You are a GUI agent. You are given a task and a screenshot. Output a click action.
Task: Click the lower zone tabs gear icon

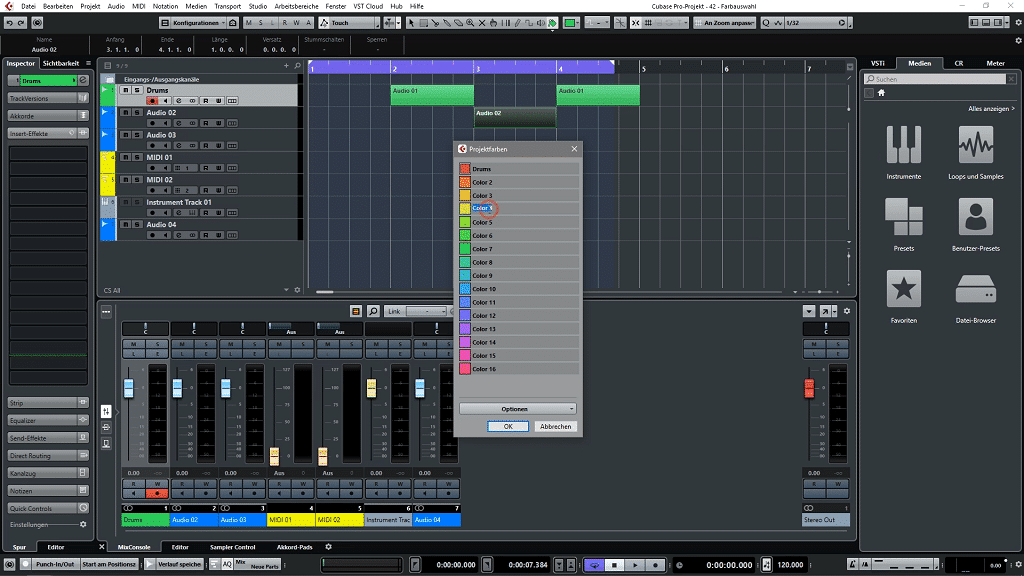pyautogui.click(x=328, y=547)
